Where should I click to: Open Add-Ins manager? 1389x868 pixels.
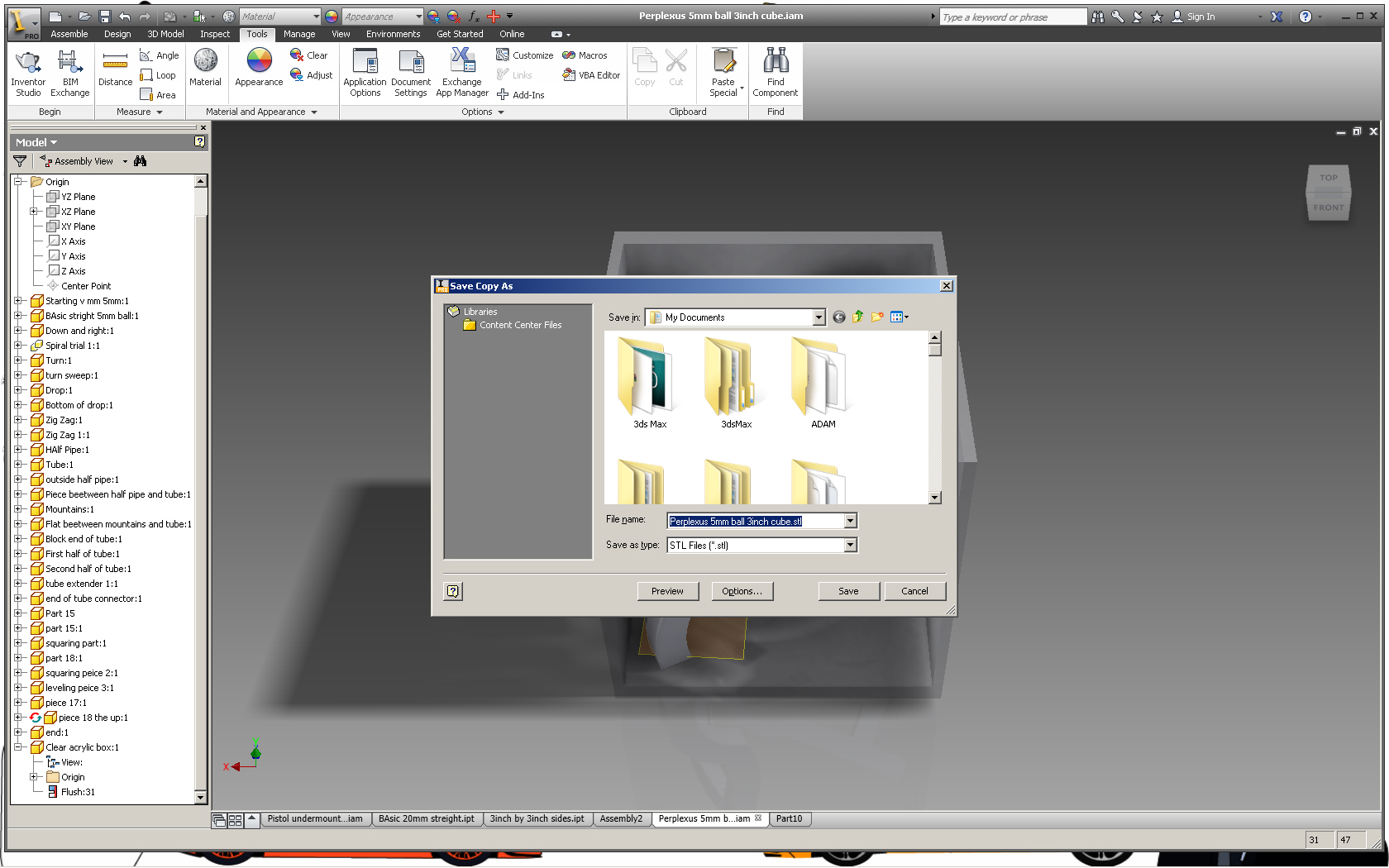[x=520, y=95]
